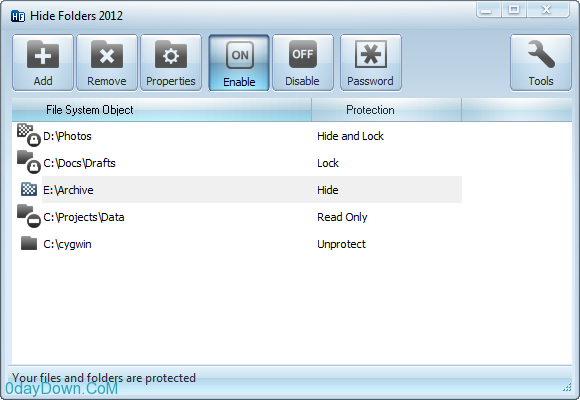Open the Password settings
The image size is (580, 400).
(371, 63)
